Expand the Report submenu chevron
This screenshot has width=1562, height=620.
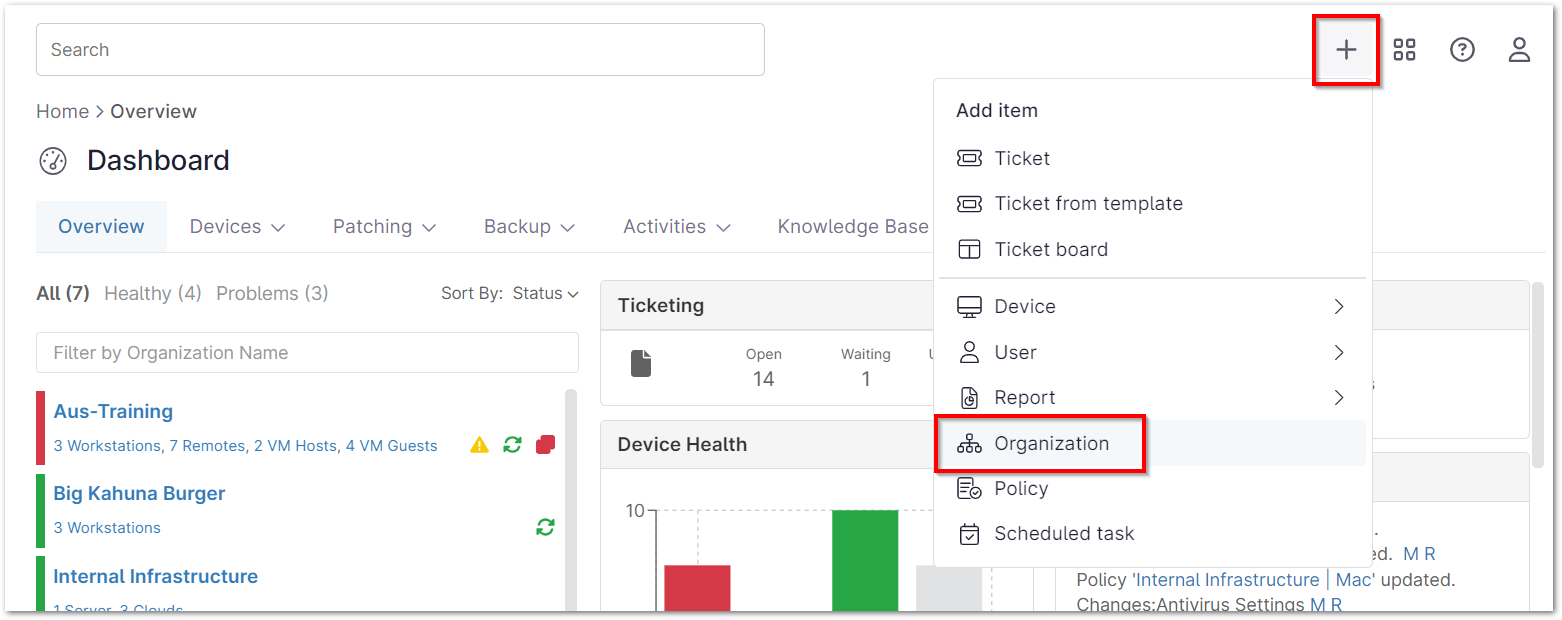coord(1339,397)
